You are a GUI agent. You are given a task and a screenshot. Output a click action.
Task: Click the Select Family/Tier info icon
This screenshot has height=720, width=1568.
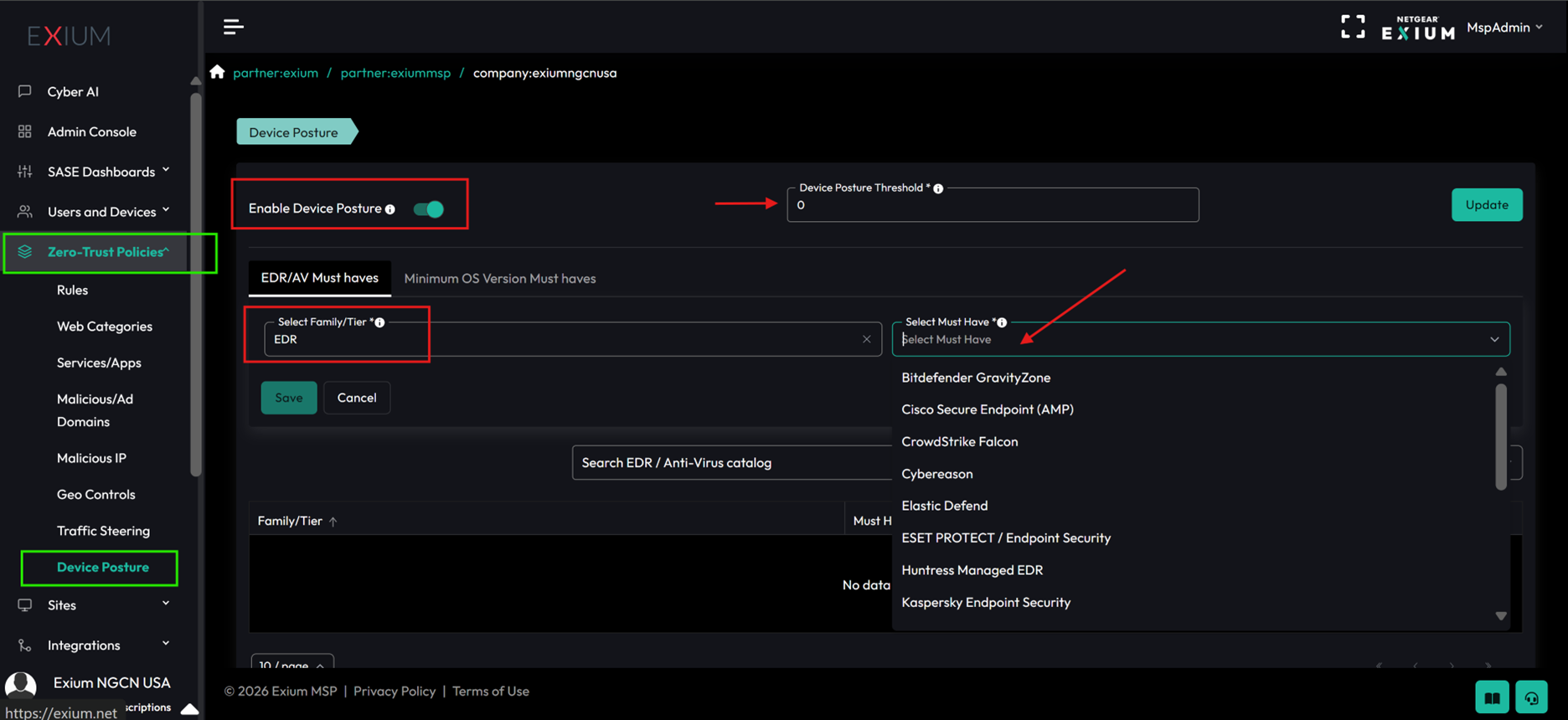pyautogui.click(x=379, y=322)
